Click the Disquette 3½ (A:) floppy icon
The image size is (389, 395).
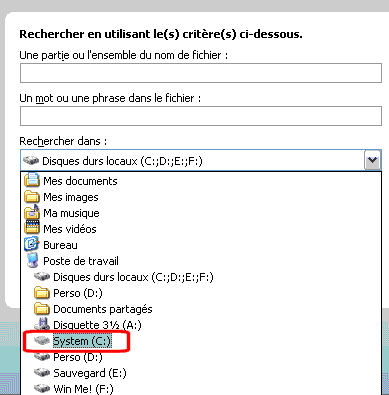coord(42,324)
